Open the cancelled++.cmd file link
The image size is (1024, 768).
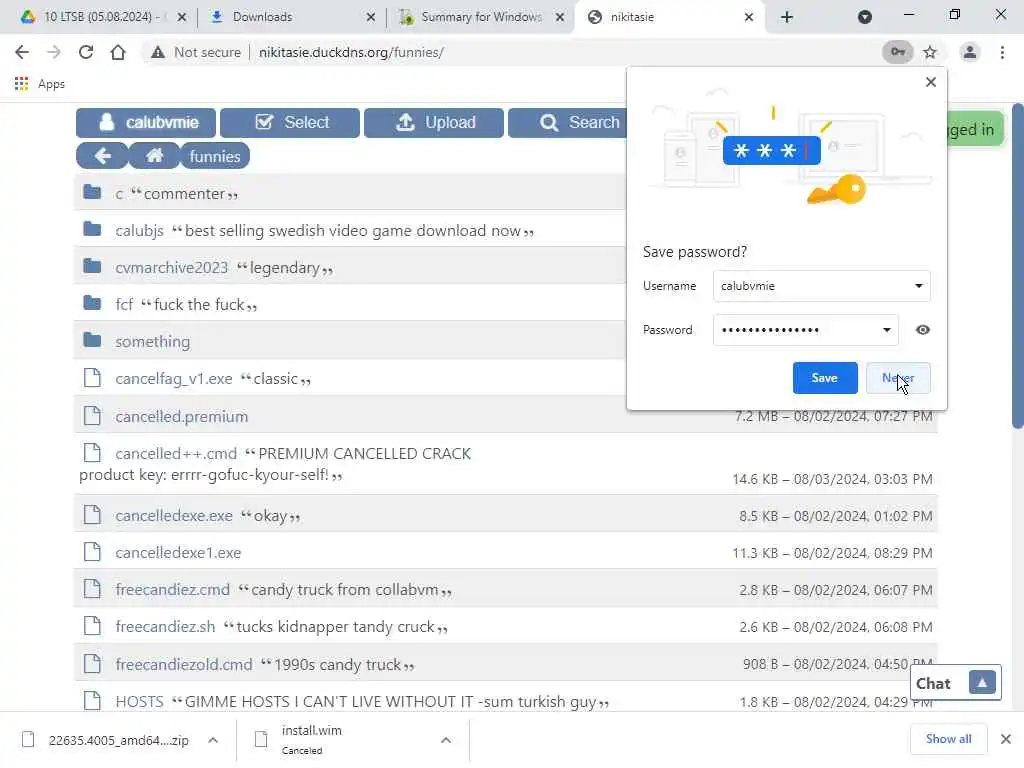pyautogui.click(x=176, y=453)
